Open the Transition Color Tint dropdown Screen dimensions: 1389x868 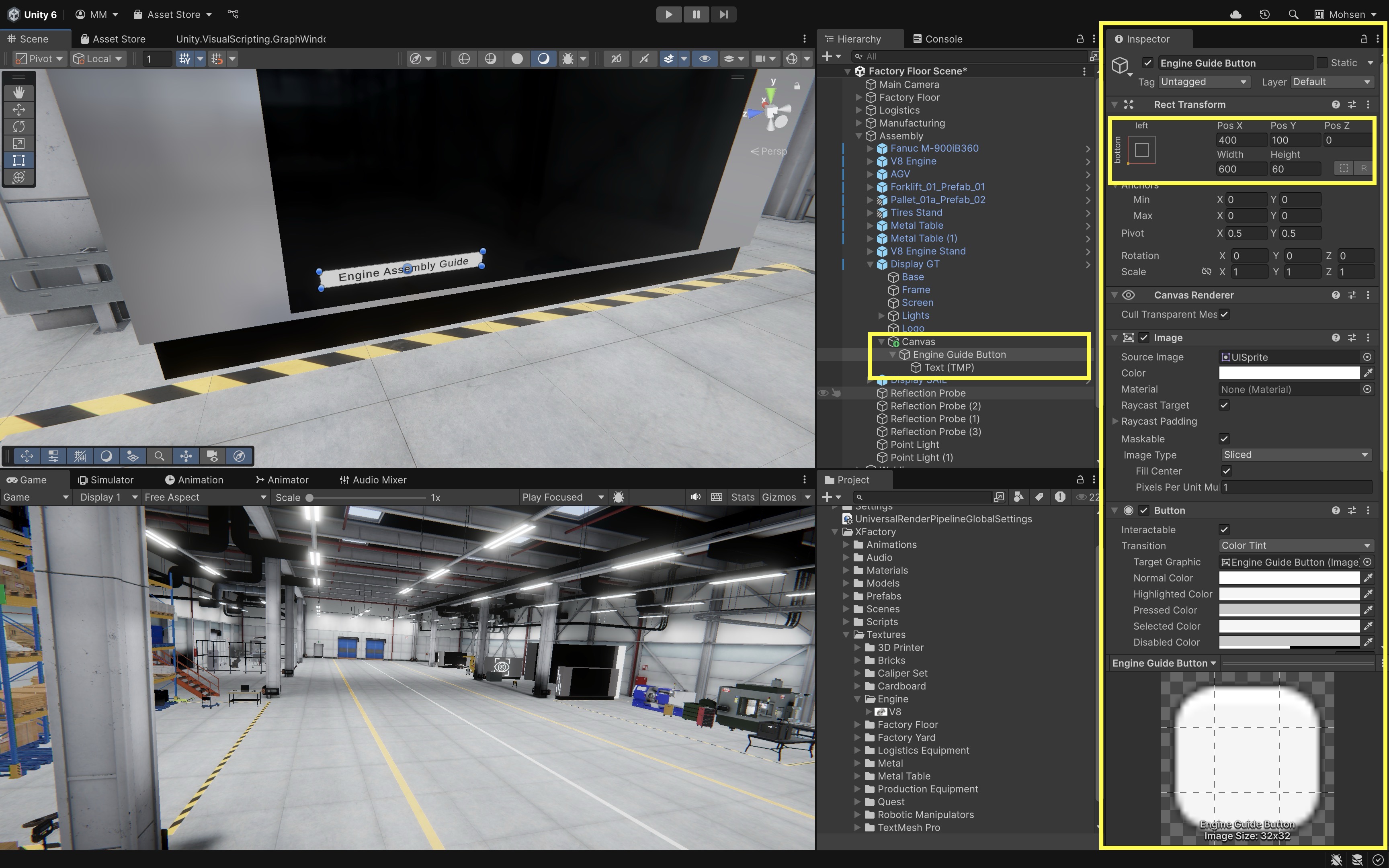click(x=1295, y=545)
